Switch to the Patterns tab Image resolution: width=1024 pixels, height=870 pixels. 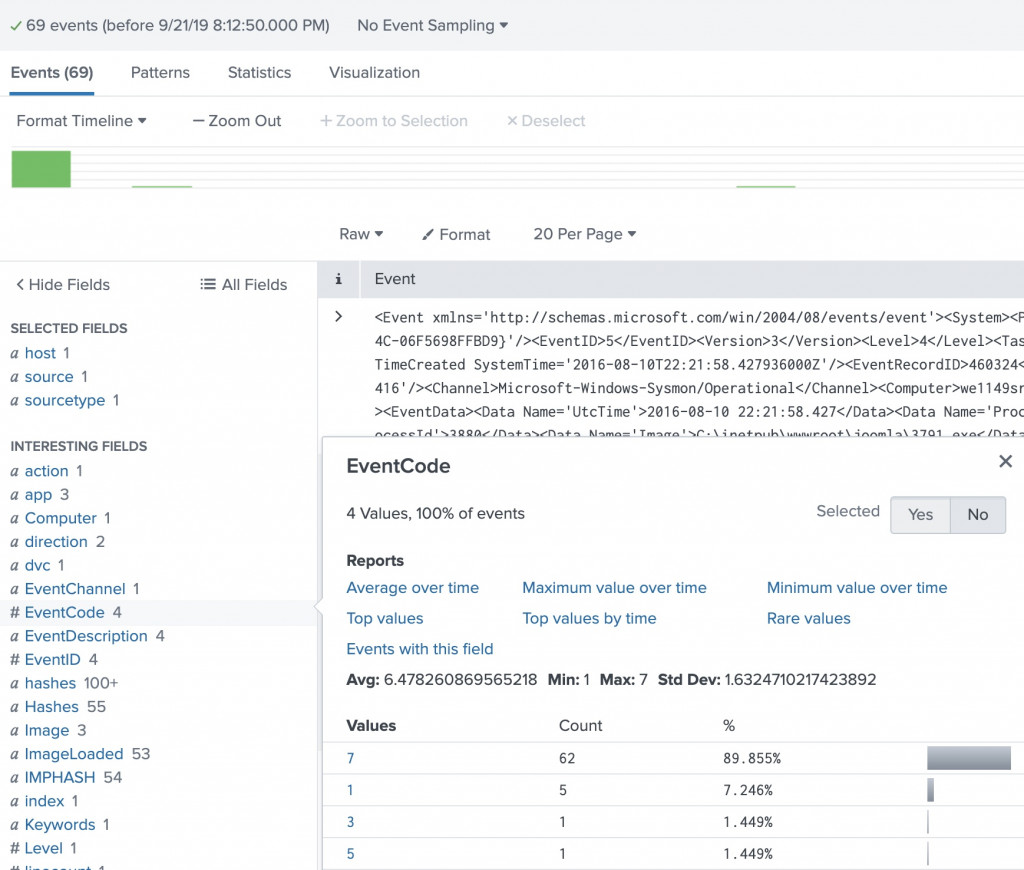click(x=160, y=72)
